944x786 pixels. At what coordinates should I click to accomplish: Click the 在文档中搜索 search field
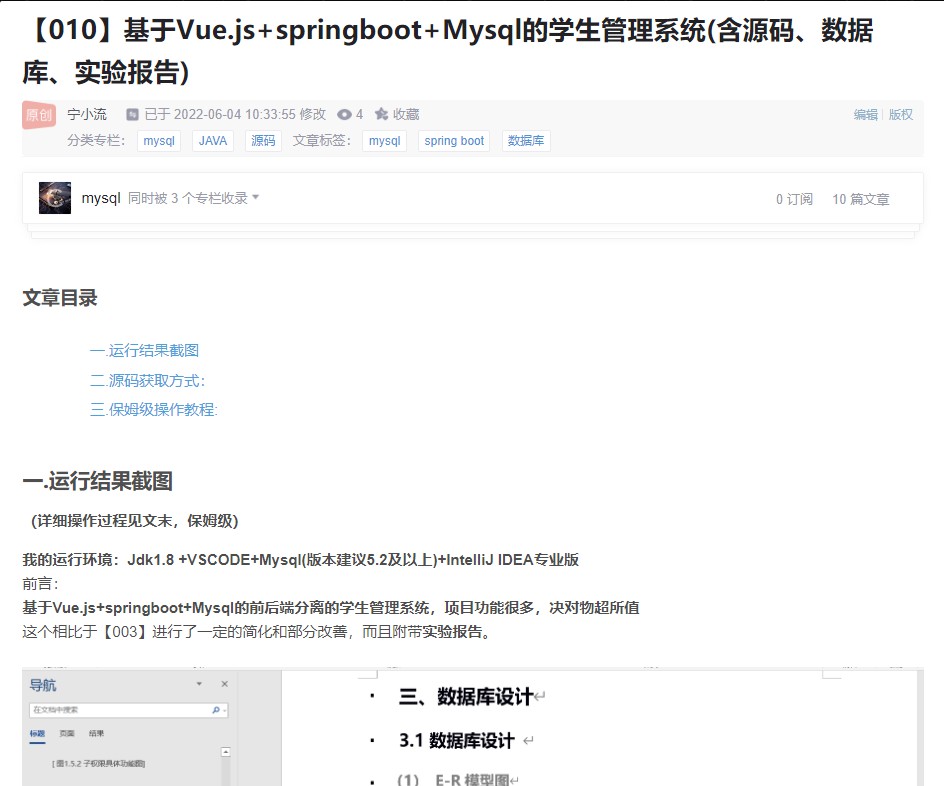(115, 710)
